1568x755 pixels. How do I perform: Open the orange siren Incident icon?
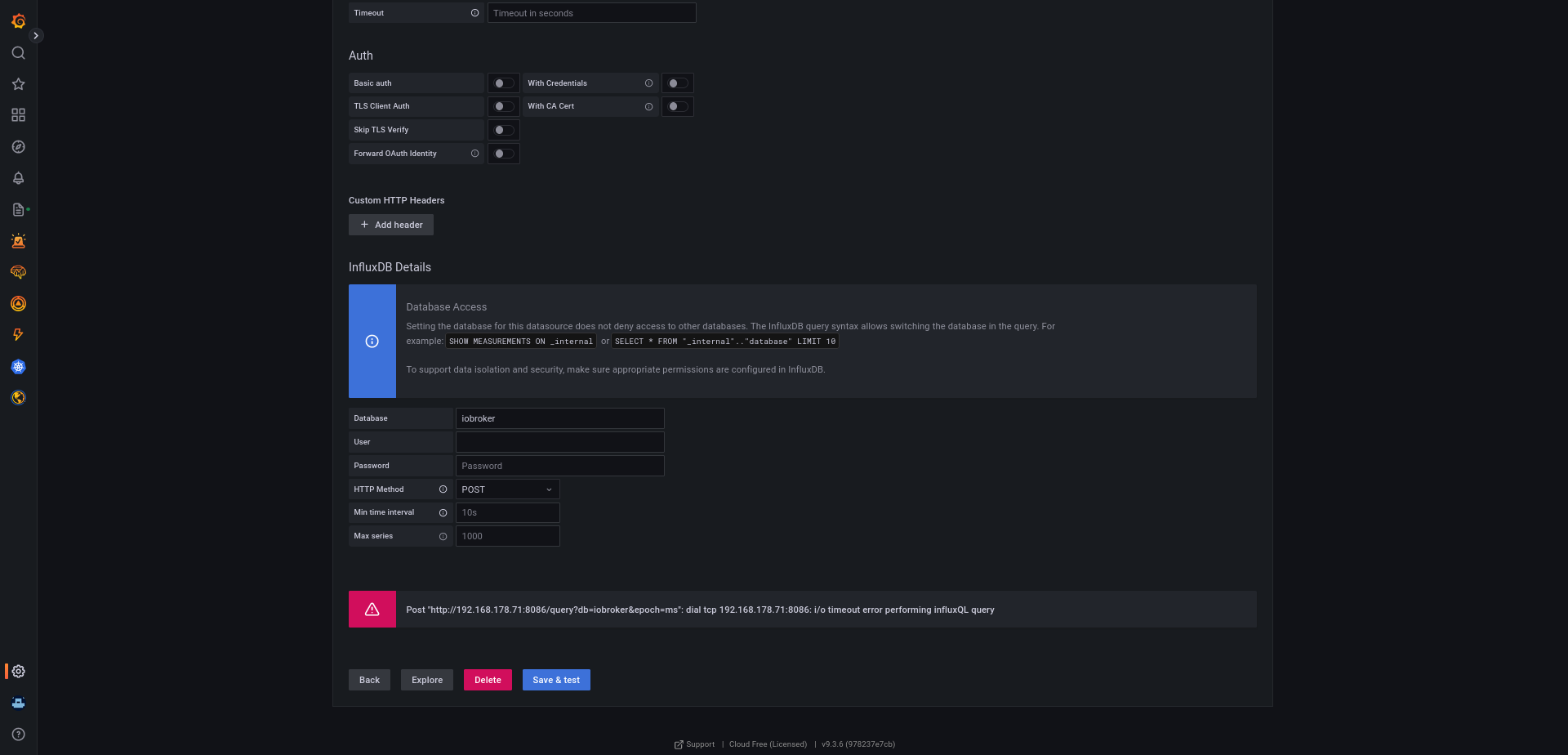pos(18,241)
